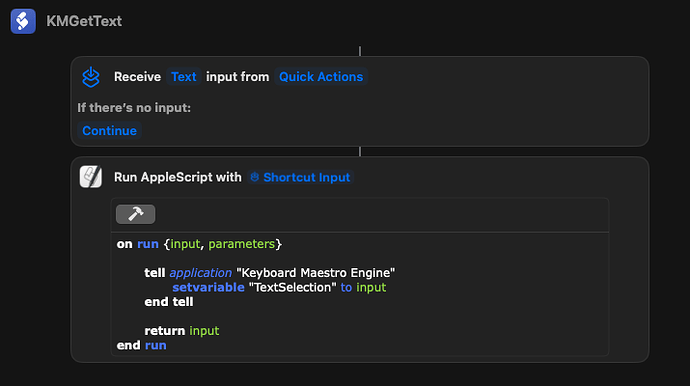
Task: Click the "If there's no input:" label
Action: (134, 108)
